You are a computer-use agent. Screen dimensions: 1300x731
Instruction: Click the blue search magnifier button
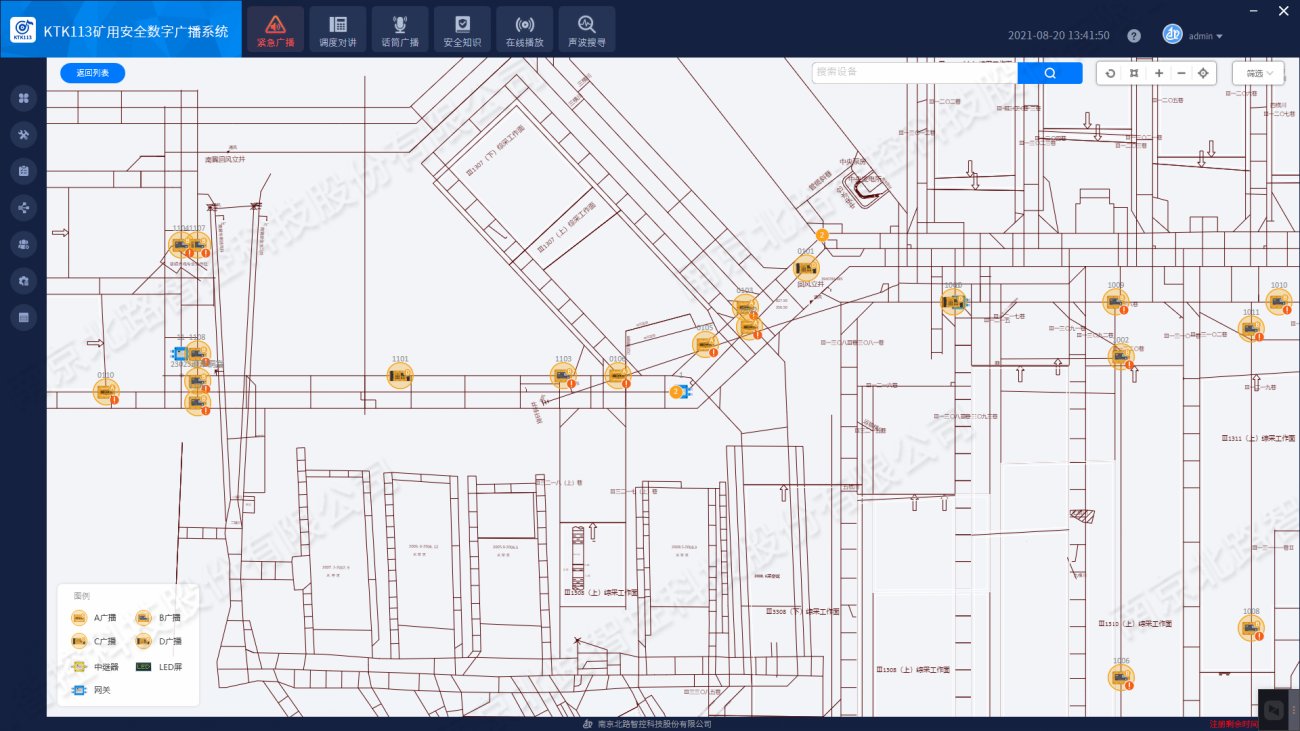point(1049,73)
